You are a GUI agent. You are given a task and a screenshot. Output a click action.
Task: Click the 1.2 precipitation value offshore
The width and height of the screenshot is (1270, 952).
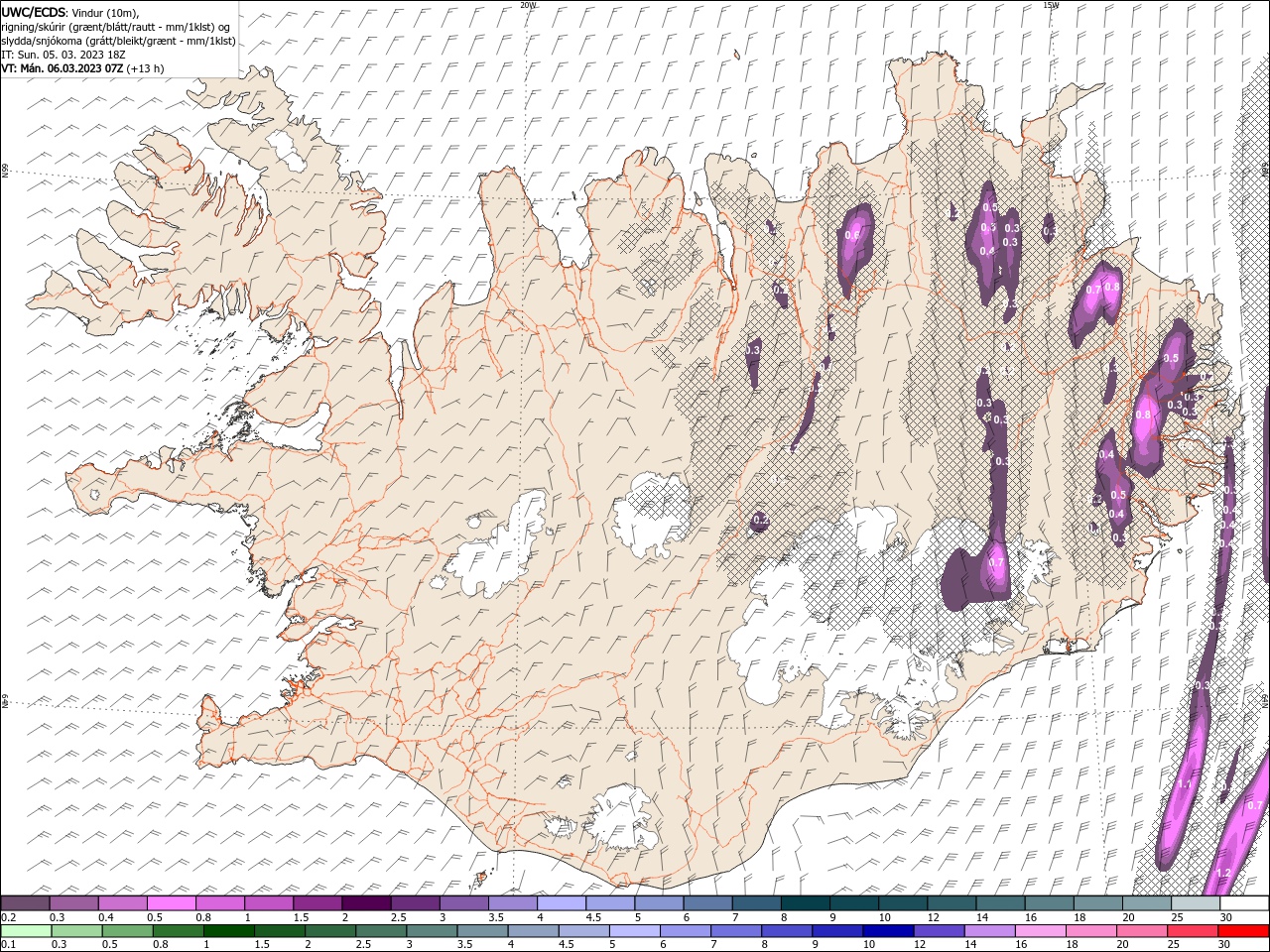point(1222,874)
